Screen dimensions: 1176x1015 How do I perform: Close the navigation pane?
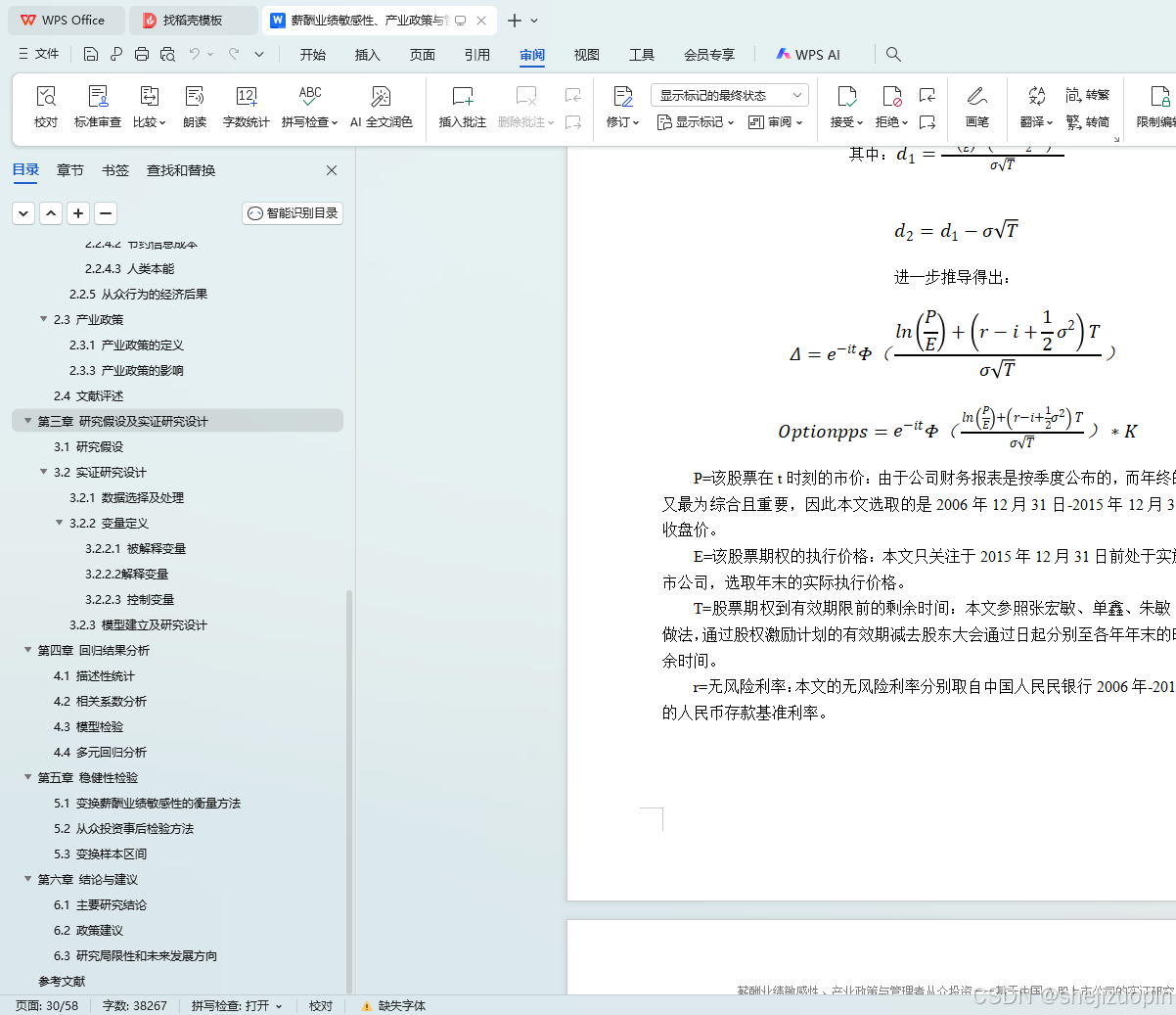[332, 170]
